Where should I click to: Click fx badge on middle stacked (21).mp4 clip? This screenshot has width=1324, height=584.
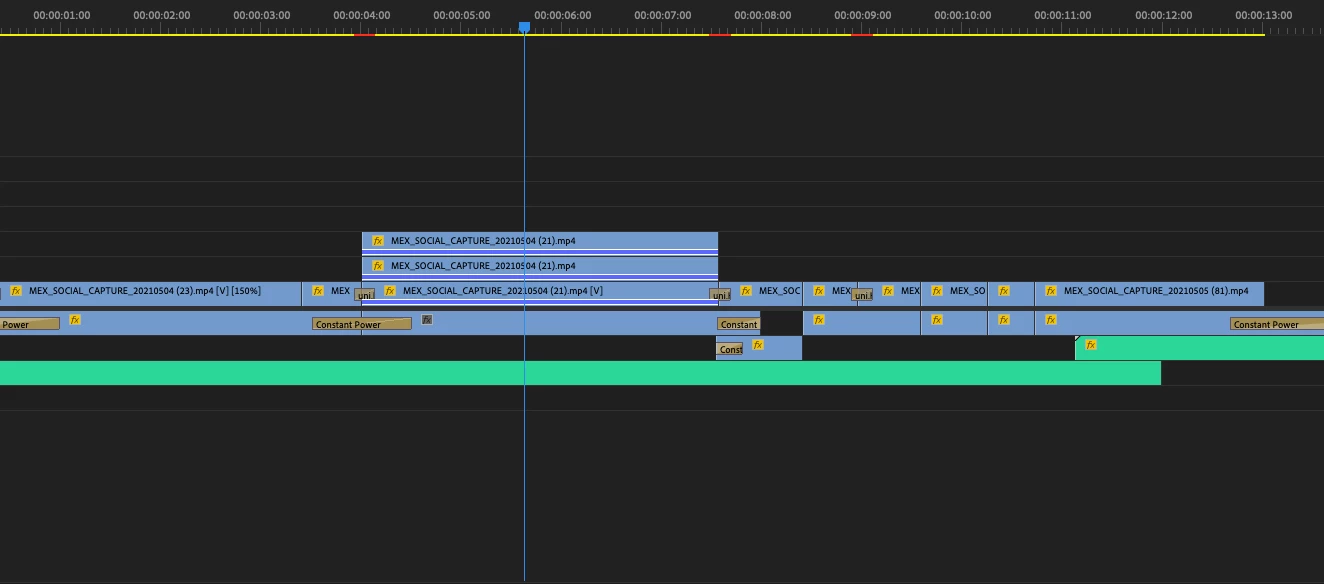(378, 266)
